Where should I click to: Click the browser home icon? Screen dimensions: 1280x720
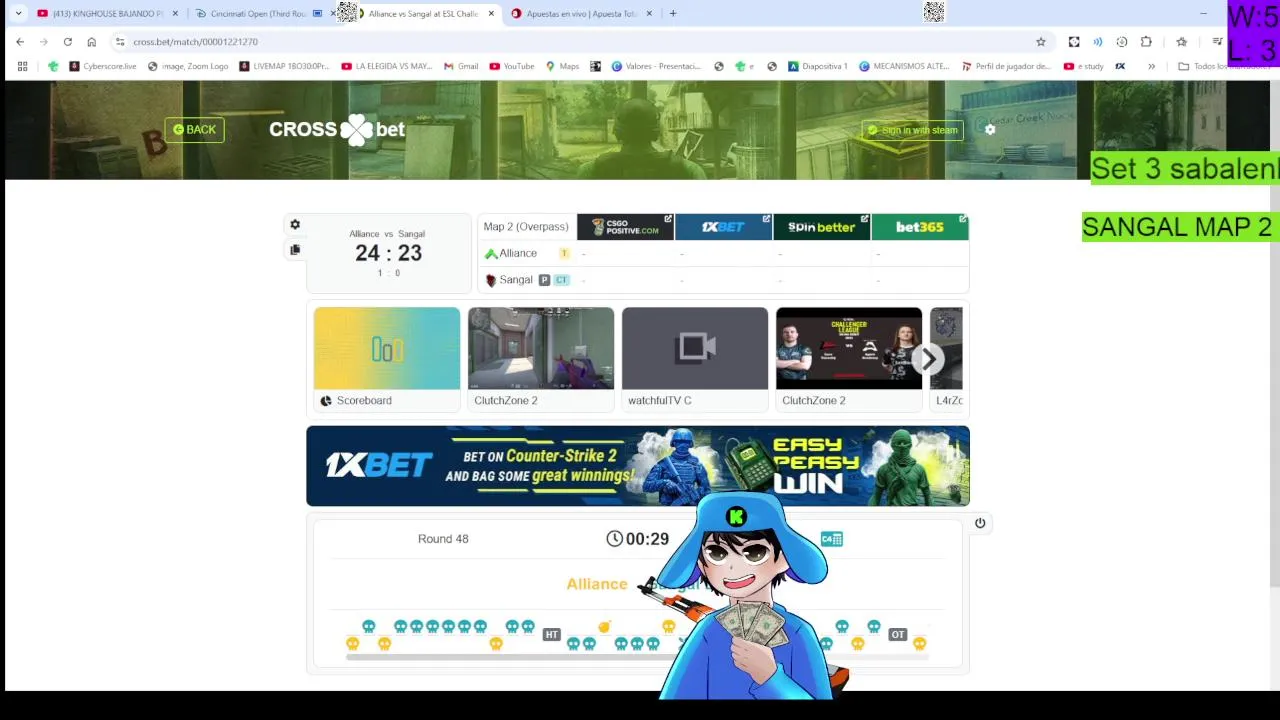[91, 42]
